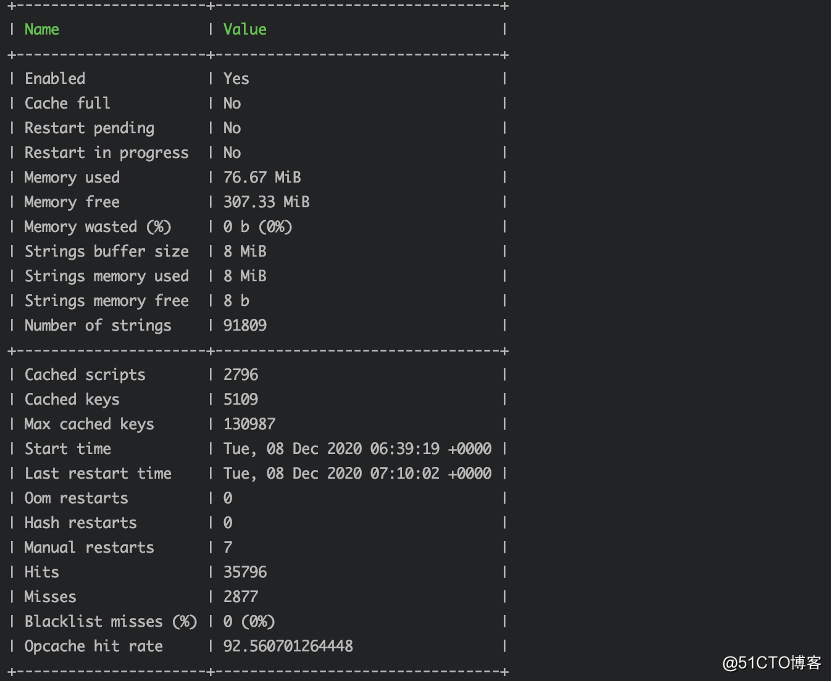The image size is (832, 682).
Task: Select the 'Enabled' row label
Action: (55, 79)
